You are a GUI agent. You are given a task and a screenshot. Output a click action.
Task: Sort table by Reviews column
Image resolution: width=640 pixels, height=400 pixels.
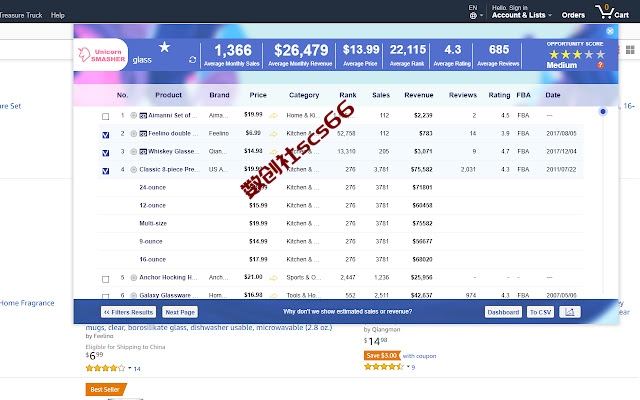pos(463,95)
